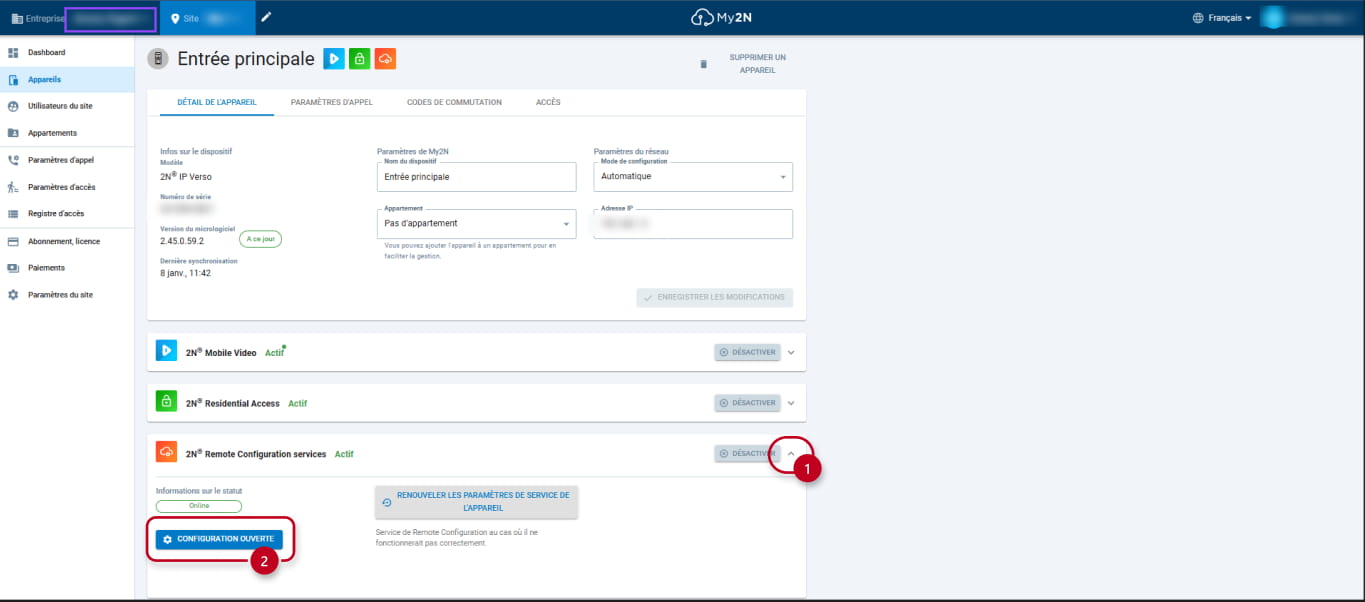Click the orange cloud header badge
Viewport: 1365px width, 602px height.
coord(385,59)
